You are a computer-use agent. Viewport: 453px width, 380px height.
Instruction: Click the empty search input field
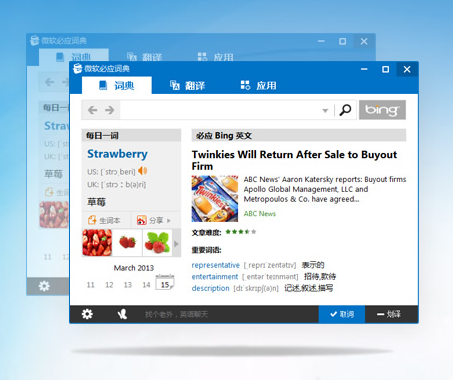point(220,110)
